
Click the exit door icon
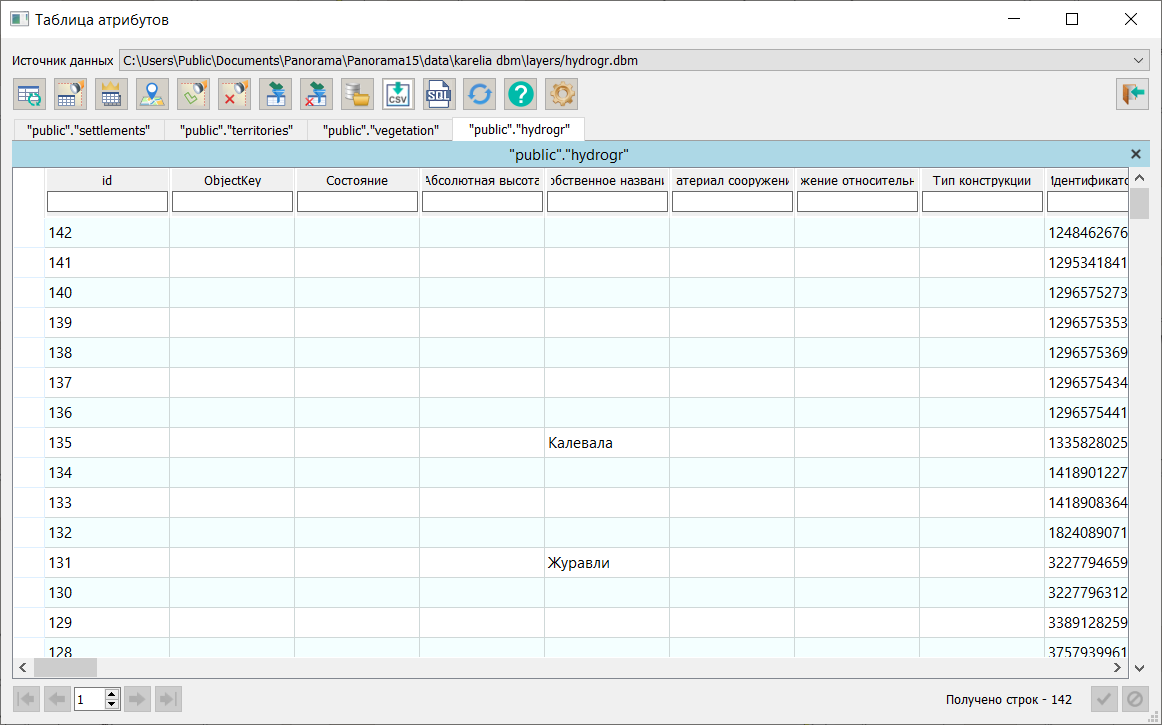click(1133, 94)
